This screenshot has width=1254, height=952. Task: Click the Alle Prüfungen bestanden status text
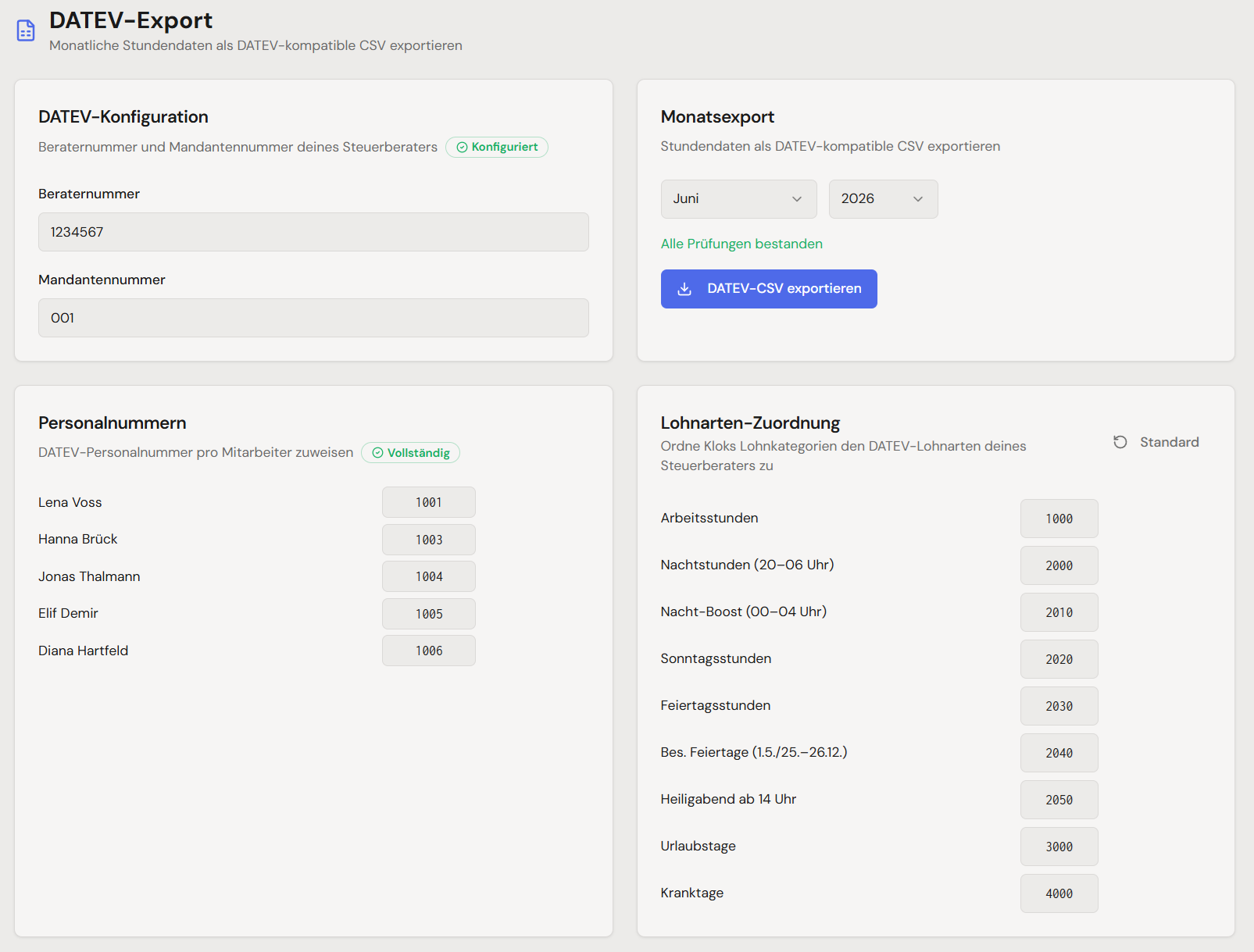[x=741, y=244]
